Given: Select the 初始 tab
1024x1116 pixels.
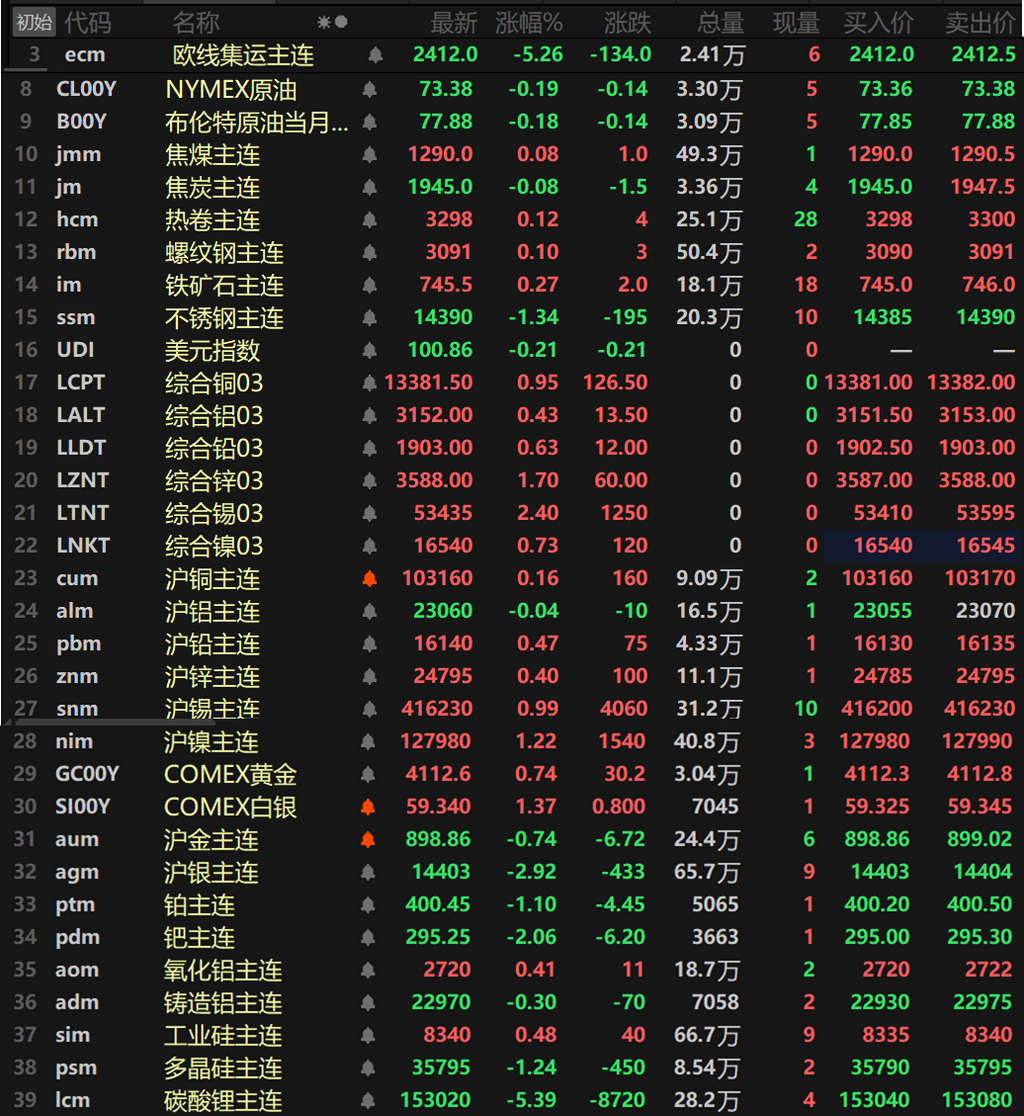Looking at the screenshot, I should click(x=33, y=22).
